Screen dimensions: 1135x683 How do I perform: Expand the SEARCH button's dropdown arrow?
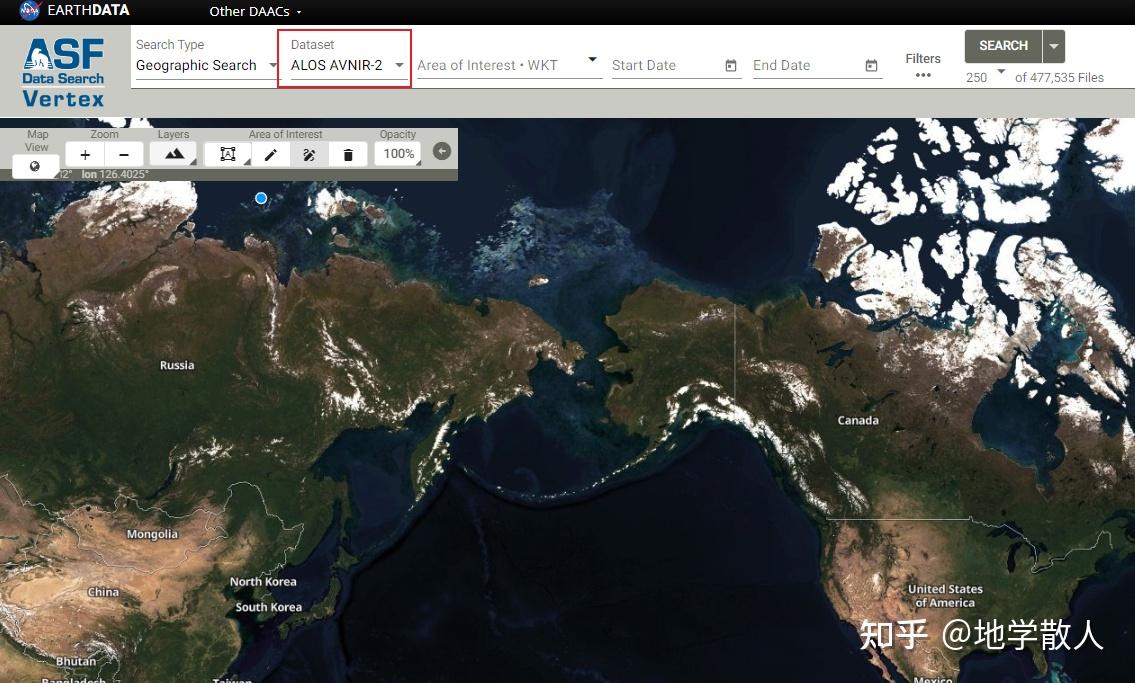pos(1053,46)
